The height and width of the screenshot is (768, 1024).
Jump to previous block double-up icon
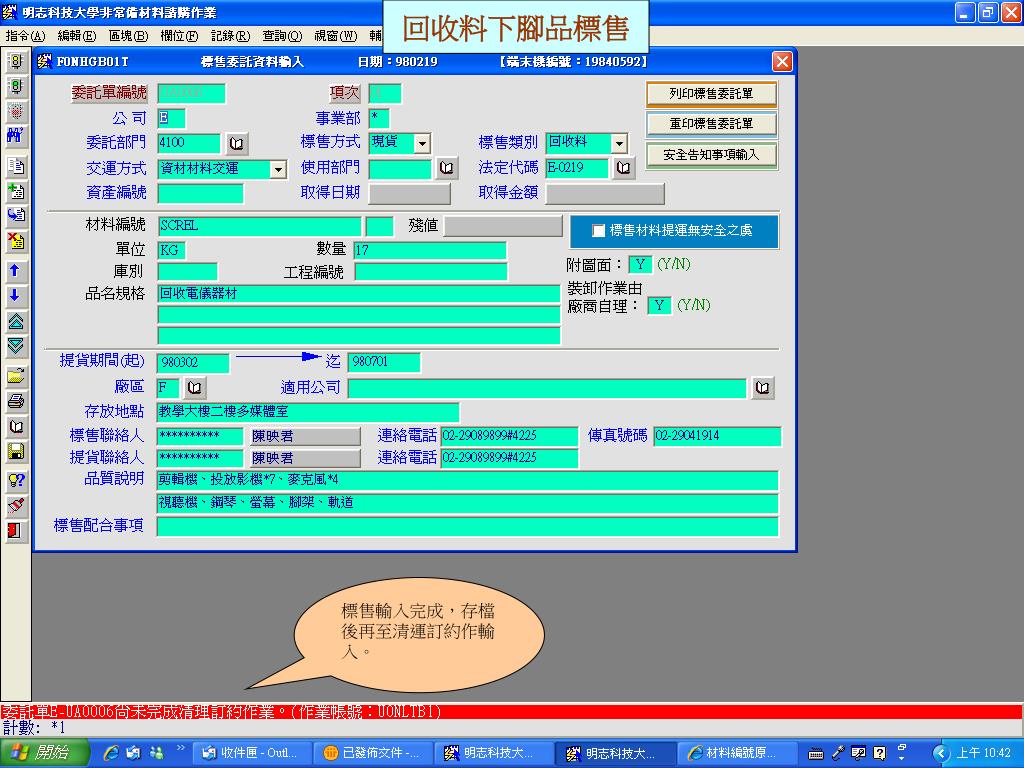16,321
